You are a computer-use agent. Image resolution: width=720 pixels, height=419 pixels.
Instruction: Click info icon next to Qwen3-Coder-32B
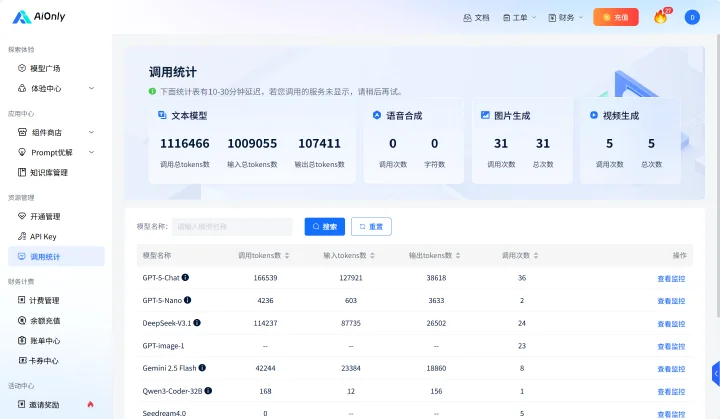208,391
